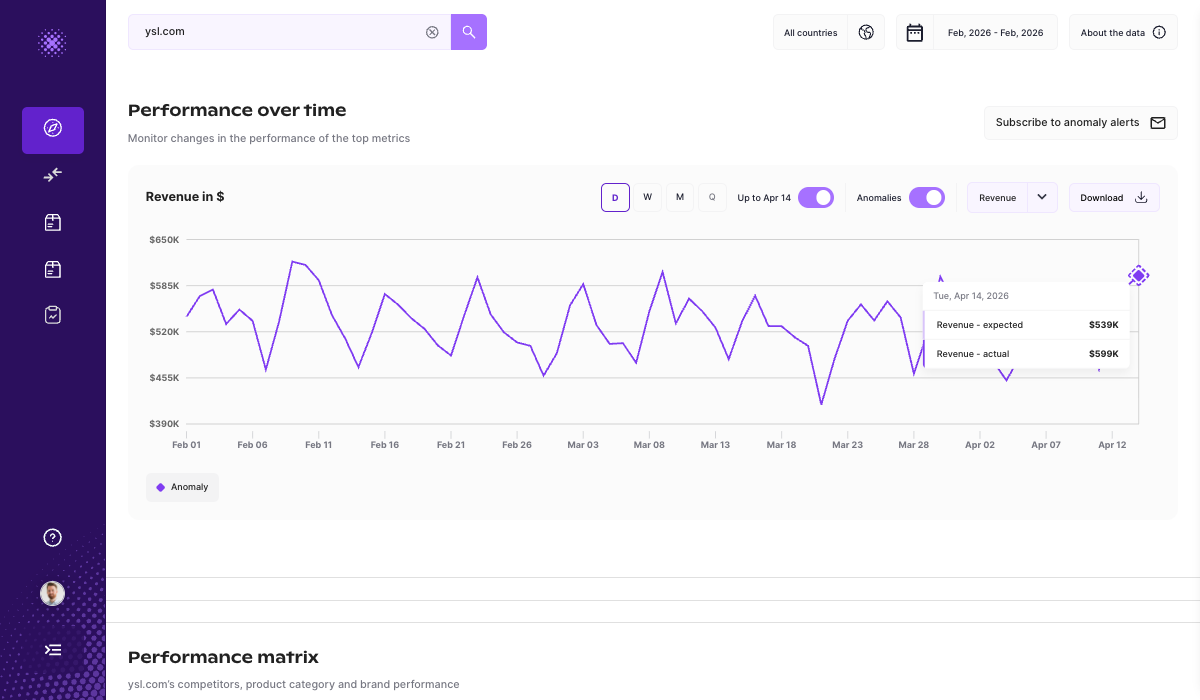This screenshot has width=1200, height=700.
Task: Switch to the M monthly view tab
Action: pyautogui.click(x=680, y=197)
